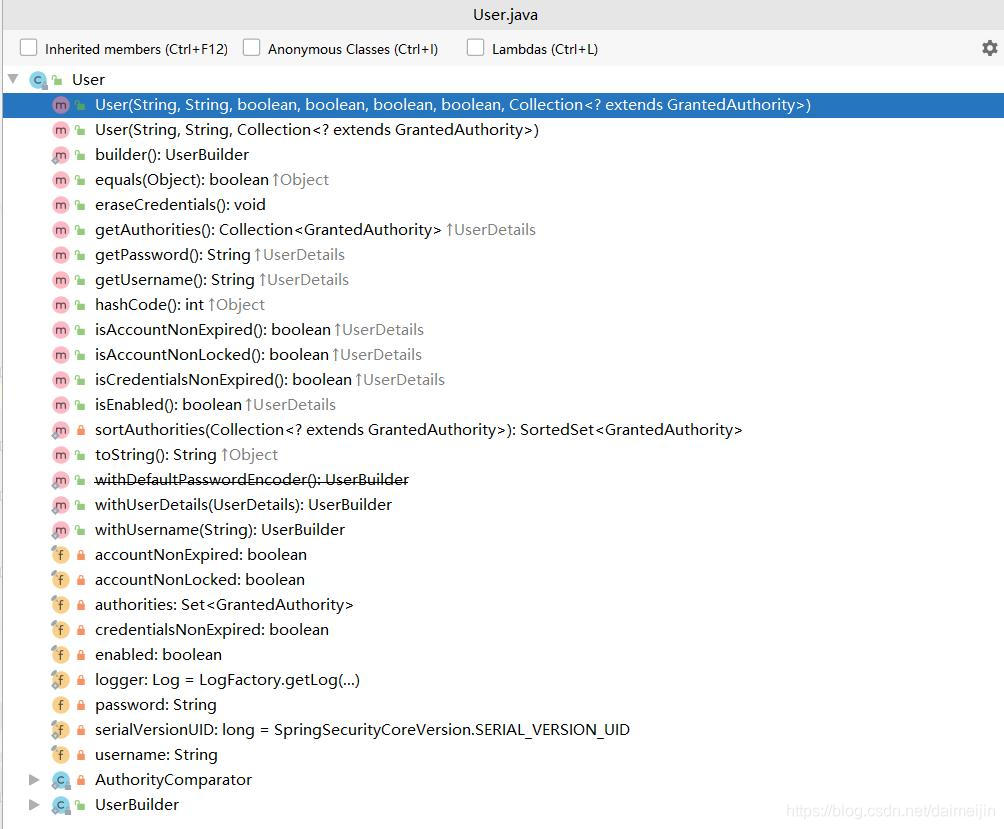Click the field icon beside accountNonLocked

(x=60, y=579)
